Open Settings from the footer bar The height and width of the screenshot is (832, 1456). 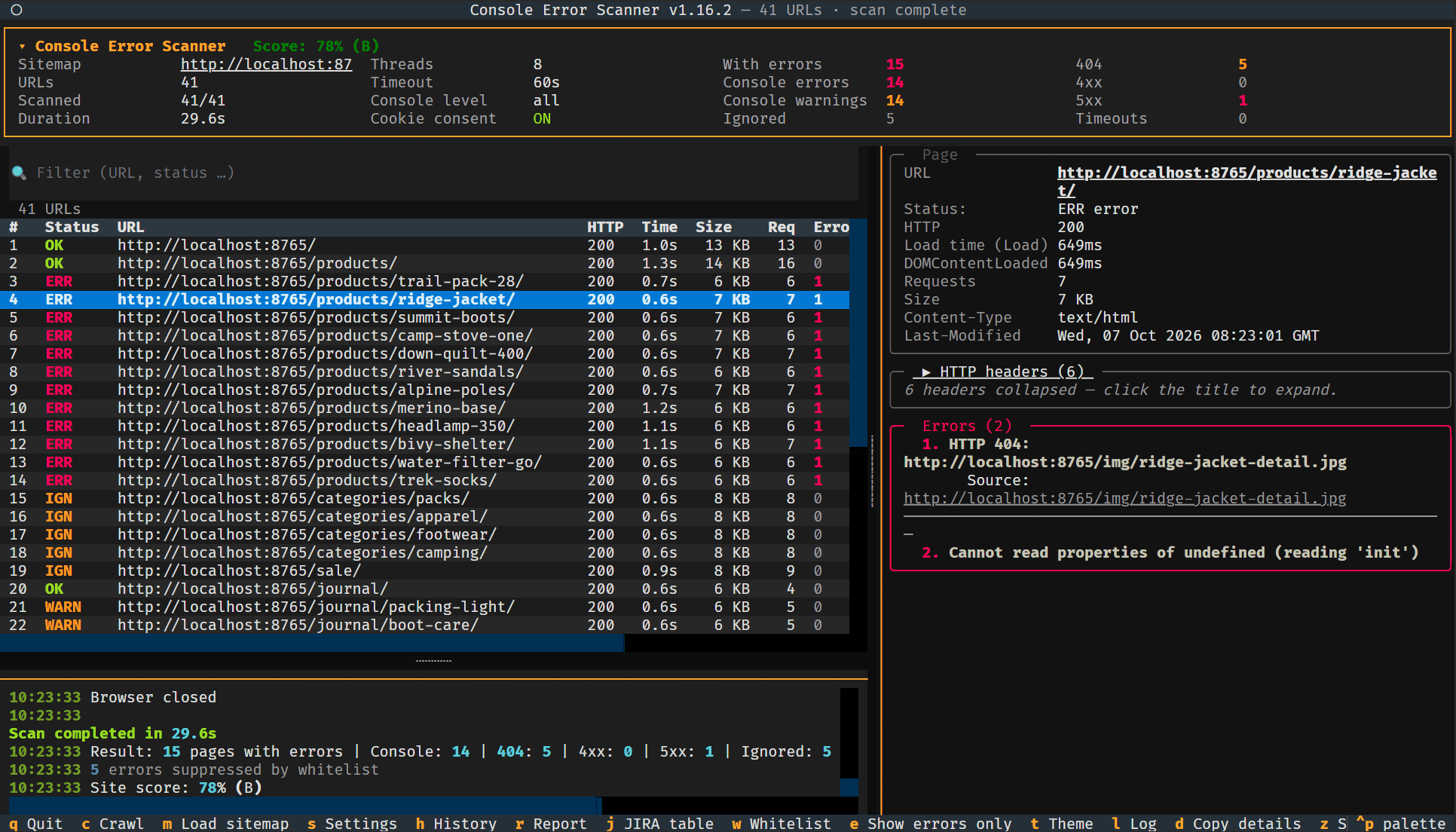(x=352, y=824)
